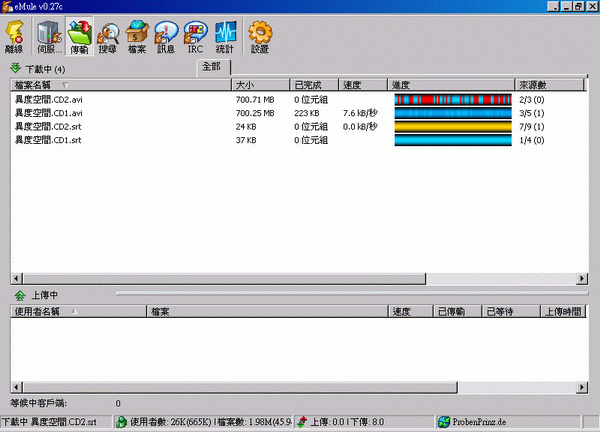Screen dimensions: 600x432
Task: Click upload list scrollbar left arrow
Action: pyautogui.click(x=16, y=387)
